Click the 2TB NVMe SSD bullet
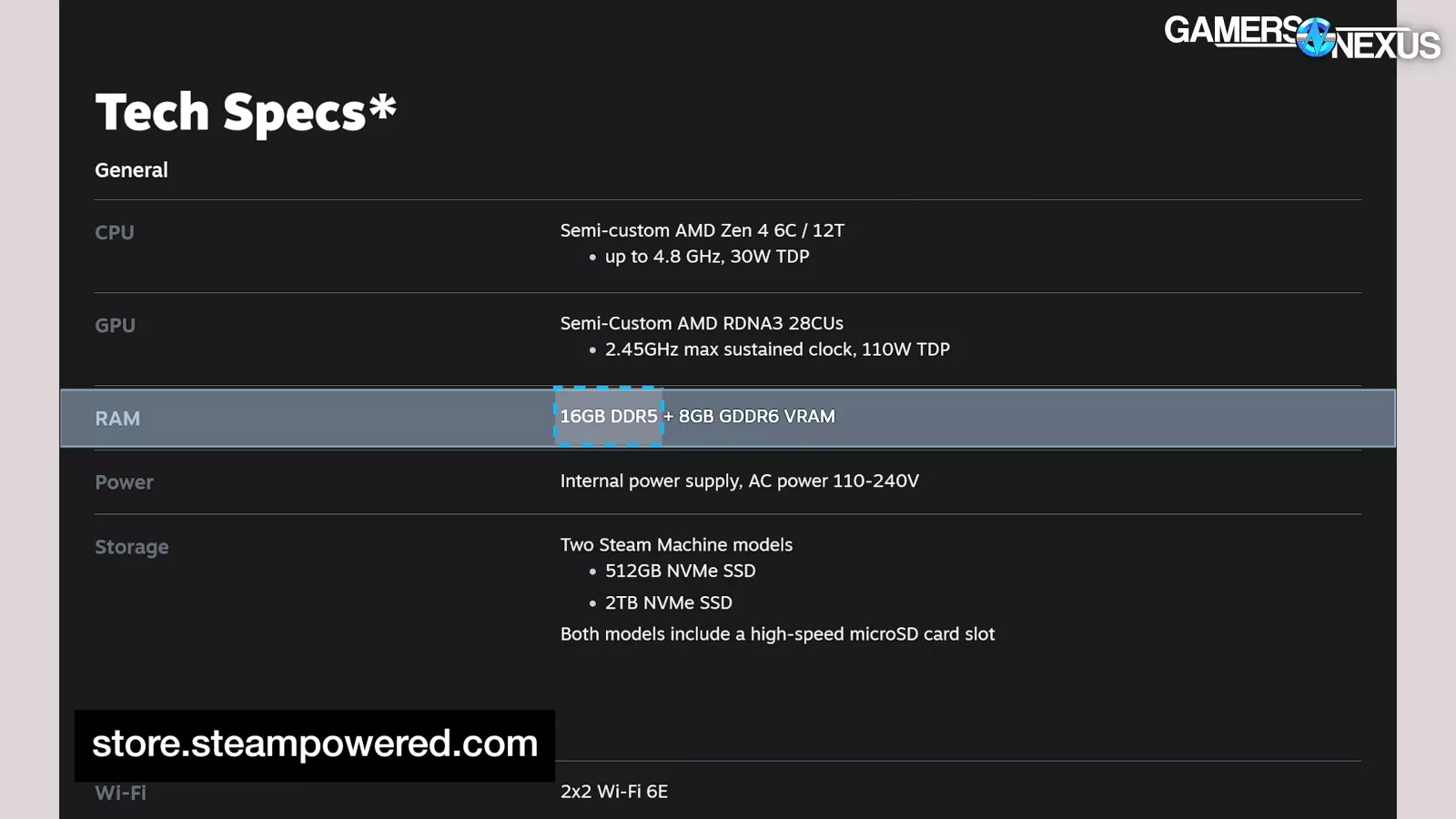This screenshot has height=819, width=1456. pos(669,602)
